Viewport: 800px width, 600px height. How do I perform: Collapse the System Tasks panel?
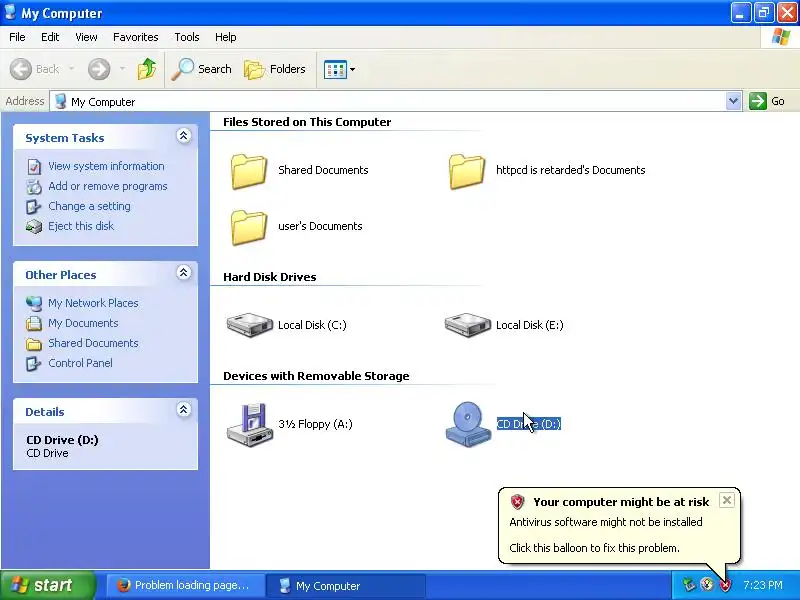pos(184,136)
